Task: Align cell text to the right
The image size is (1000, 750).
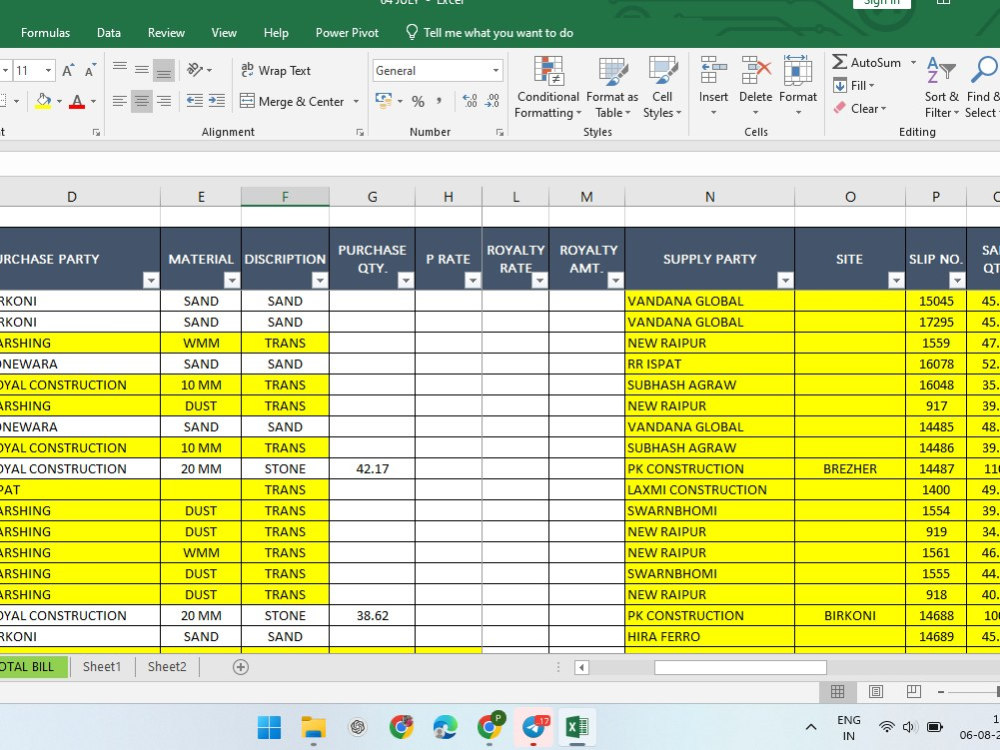Action: (x=164, y=101)
